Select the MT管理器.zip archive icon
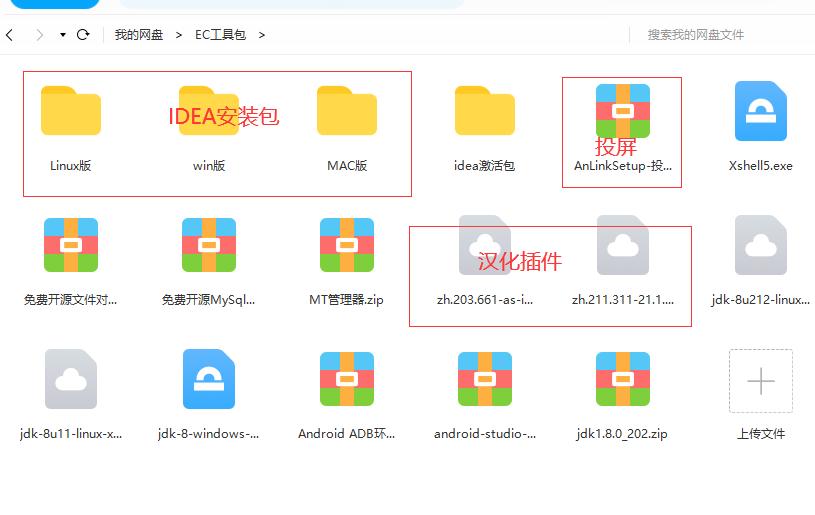This screenshot has width=815, height=515. [347, 245]
